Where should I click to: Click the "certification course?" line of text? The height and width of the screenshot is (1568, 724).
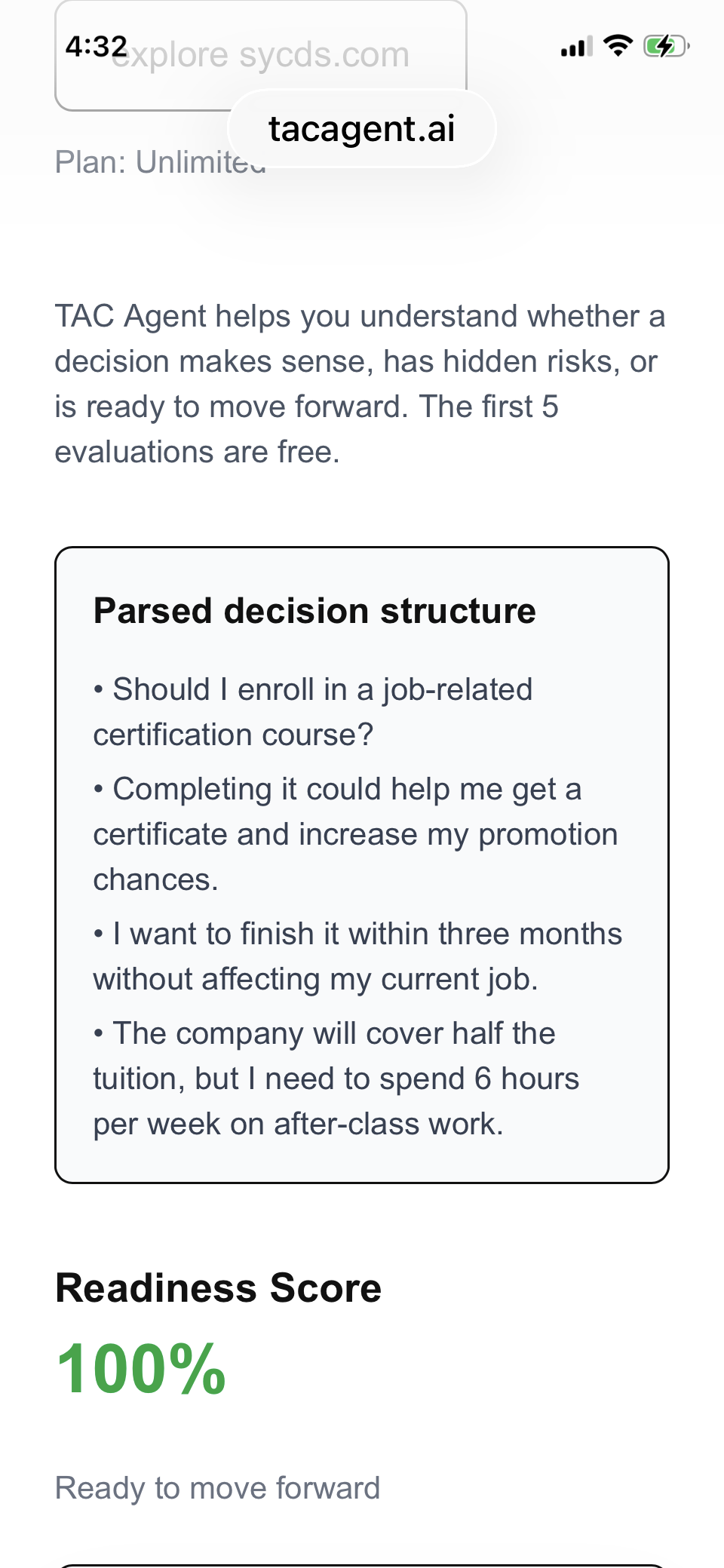[233, 735]
